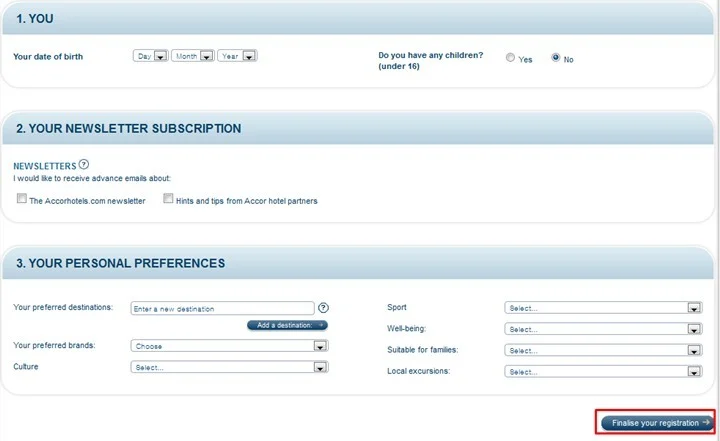This screenshot has width=720, height=441.
Task: Open the Well-being preference dropdown
Action: coord(603,329)
